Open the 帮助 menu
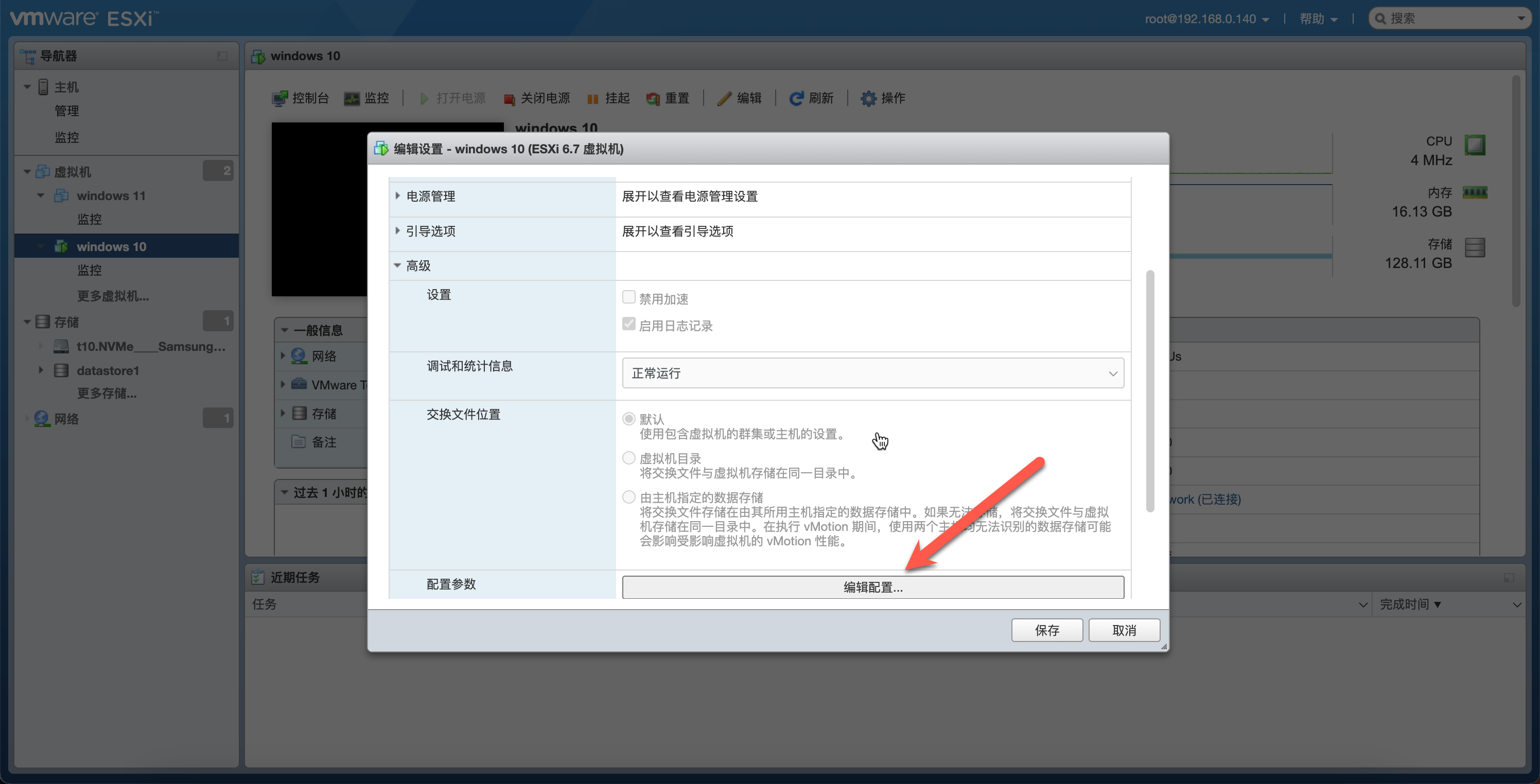 [1314, 18]
